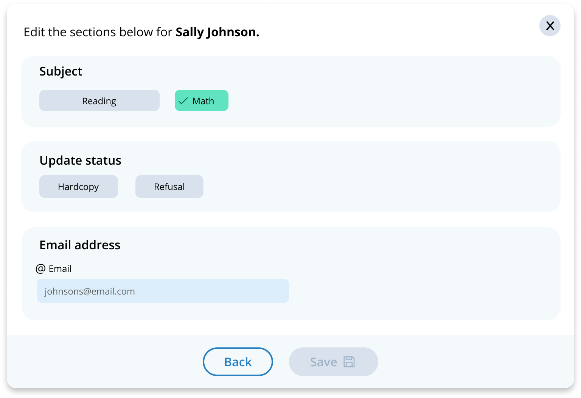Set status to Hardcopy
This screenshot has width=581, height=398.
[x=79, y=186]
